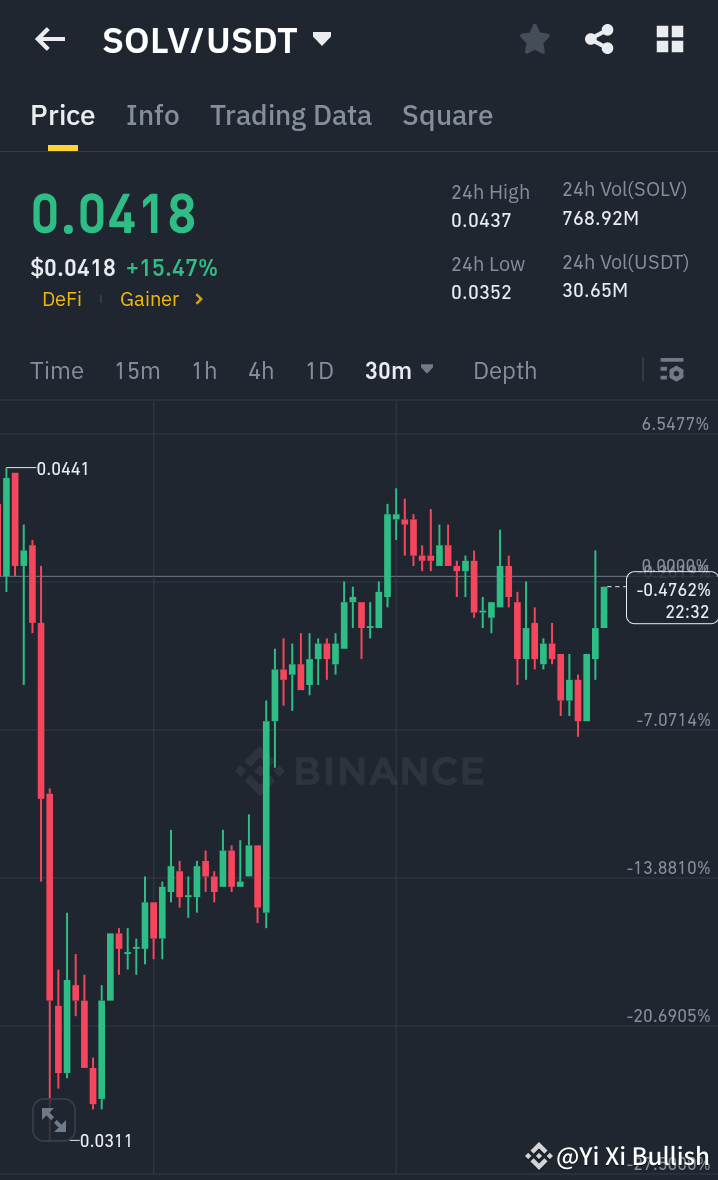Expand chart to fullscreen mode
Screen dimensions: 718x1180
click(x=54, y=1120)
